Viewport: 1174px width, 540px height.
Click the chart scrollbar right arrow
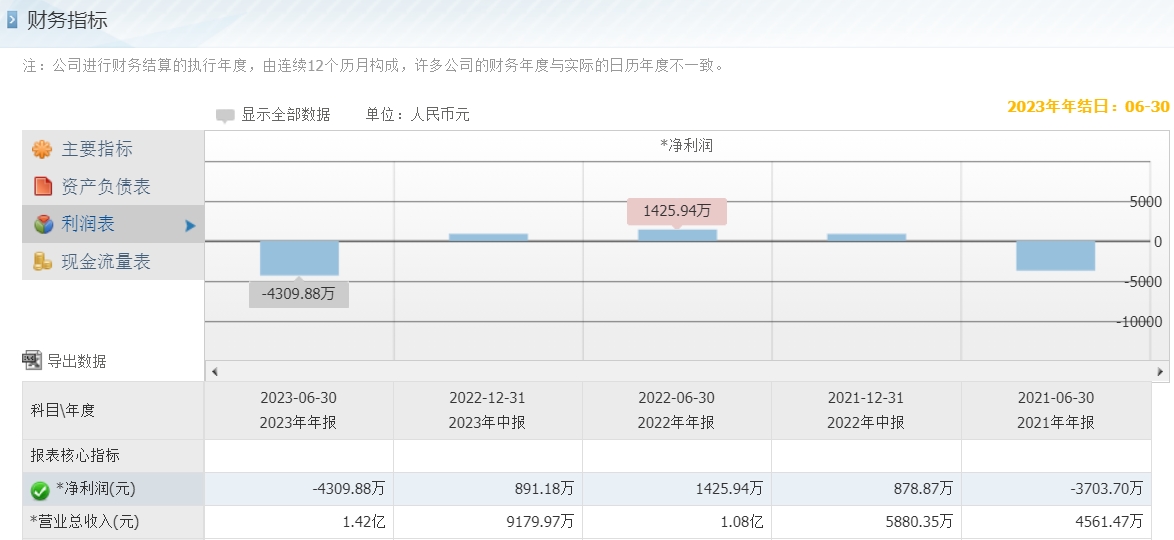pyautogui.click(x=1160, y=371)
